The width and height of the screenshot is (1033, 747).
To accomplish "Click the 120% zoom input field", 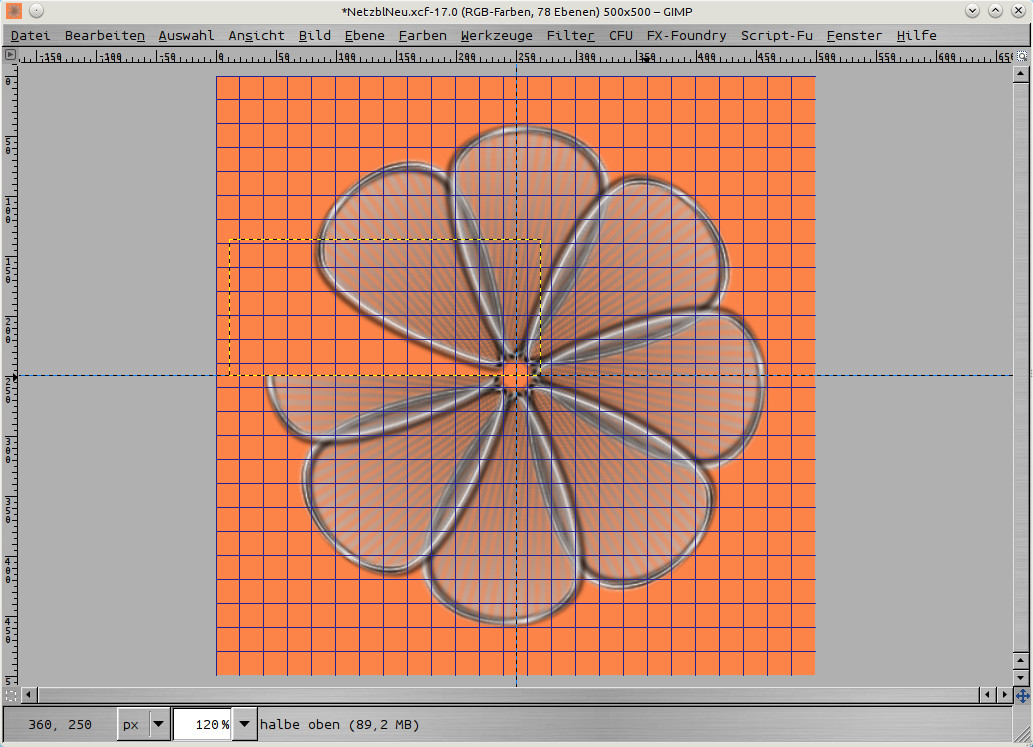I will point(201,724).
